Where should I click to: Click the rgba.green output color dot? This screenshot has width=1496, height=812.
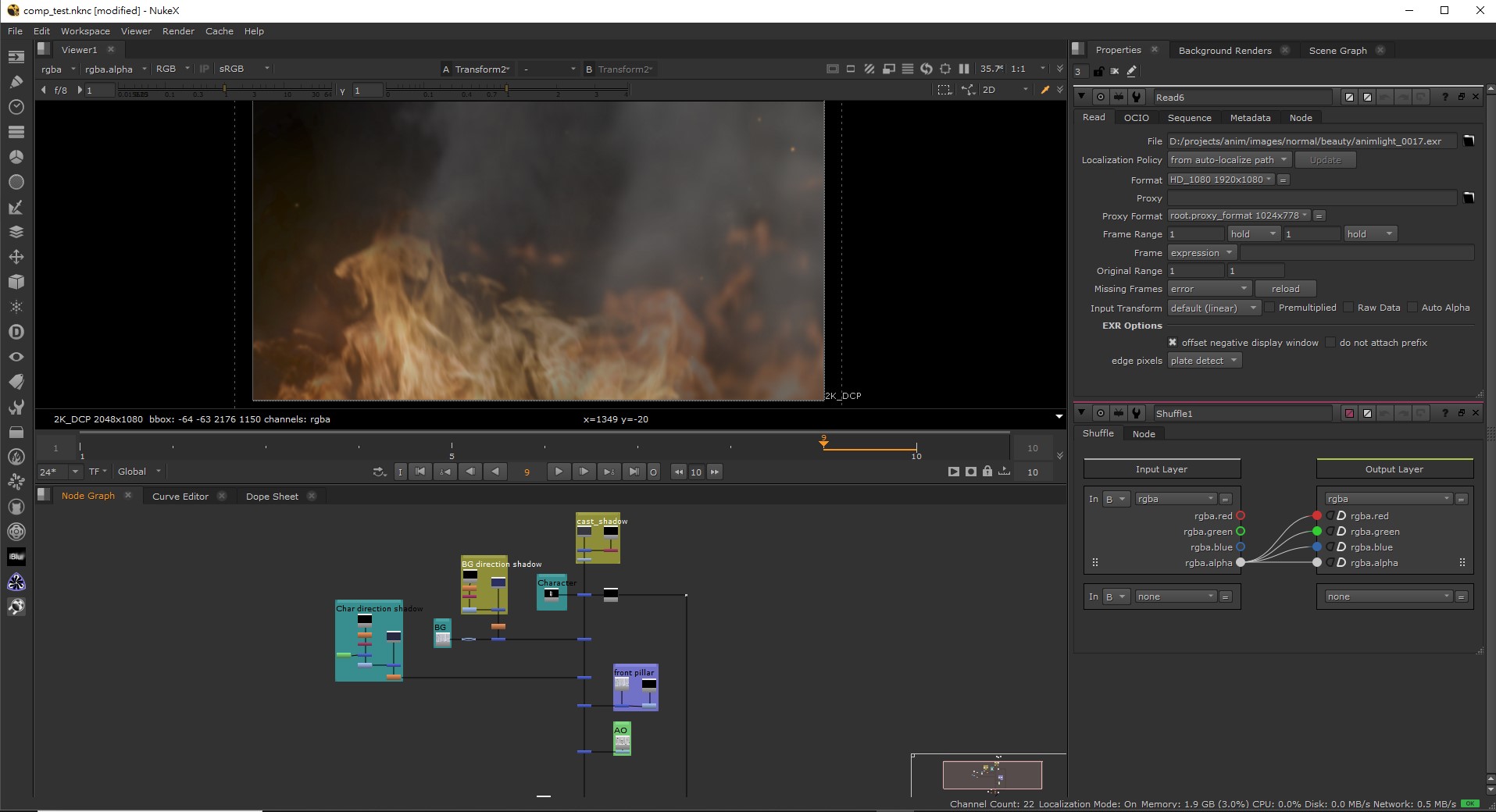point(1316,532)
